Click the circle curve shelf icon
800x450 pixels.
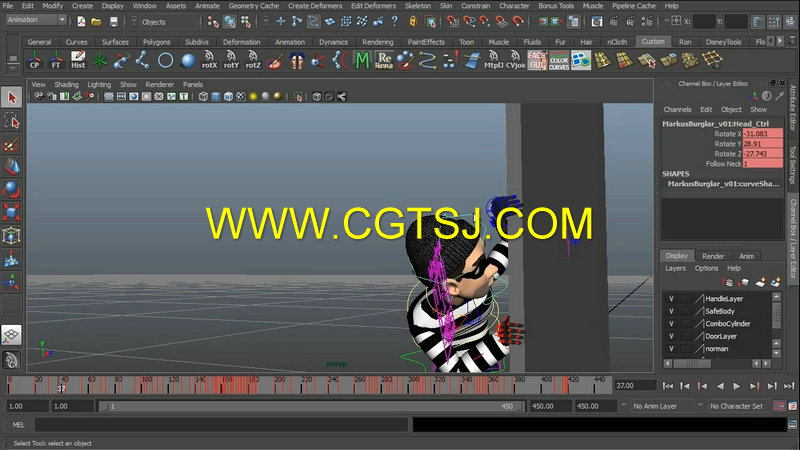click(x=165, y=60)
